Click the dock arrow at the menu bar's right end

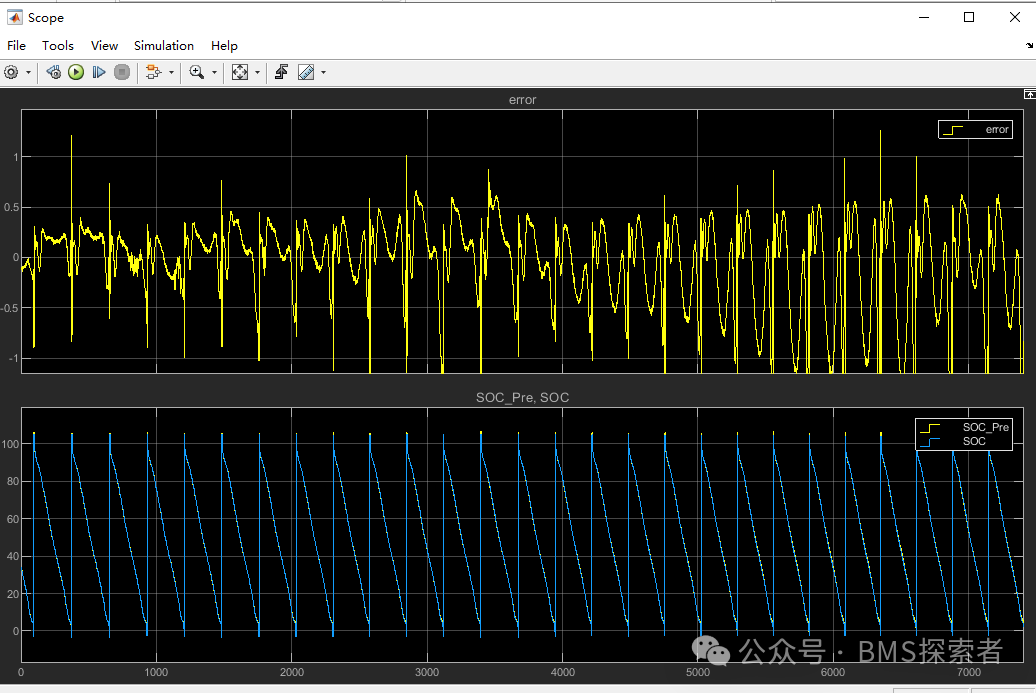coord(1029,46)
